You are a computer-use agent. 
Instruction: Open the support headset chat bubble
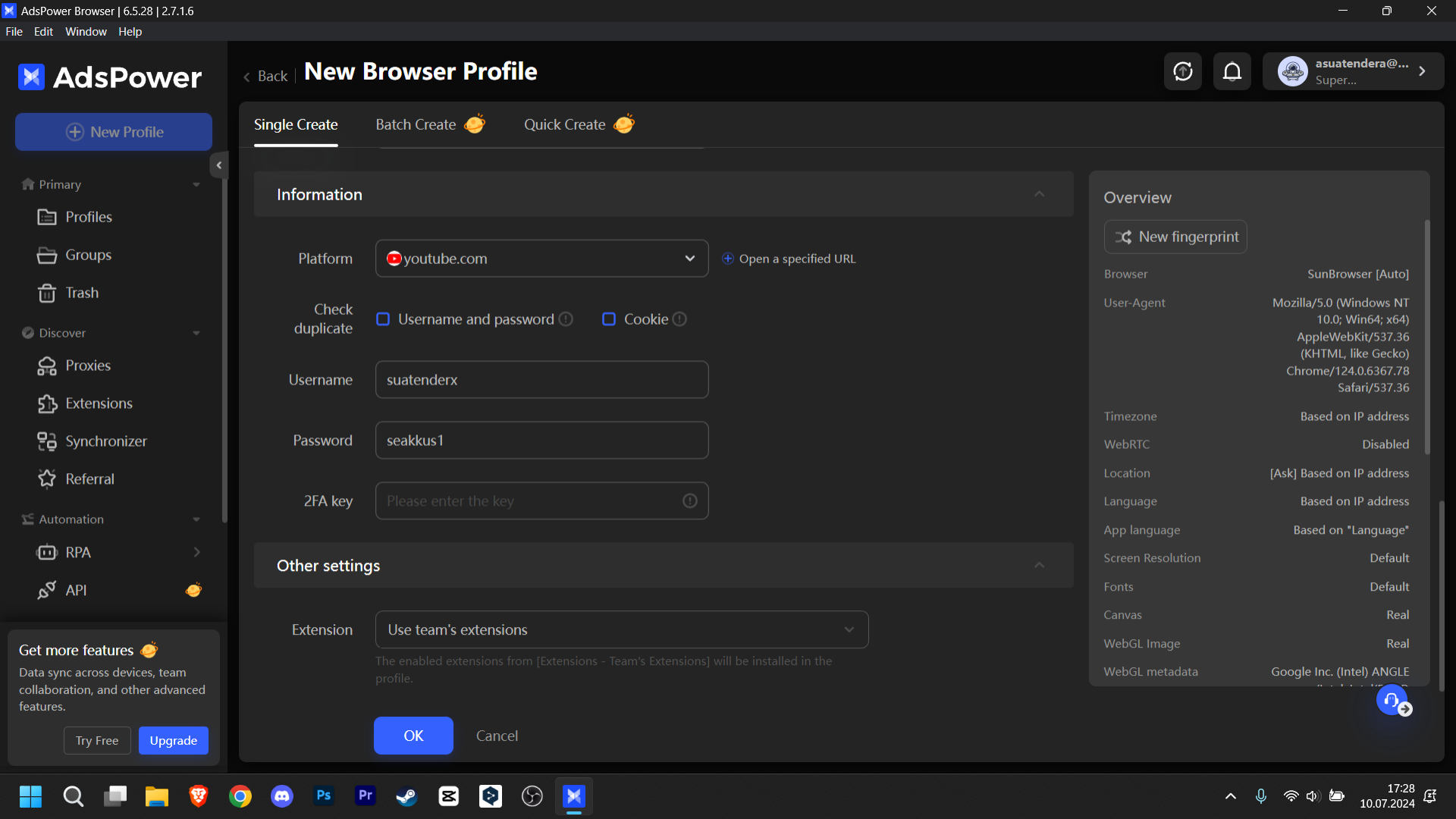pyautogui.click(x=1392, y=700)
